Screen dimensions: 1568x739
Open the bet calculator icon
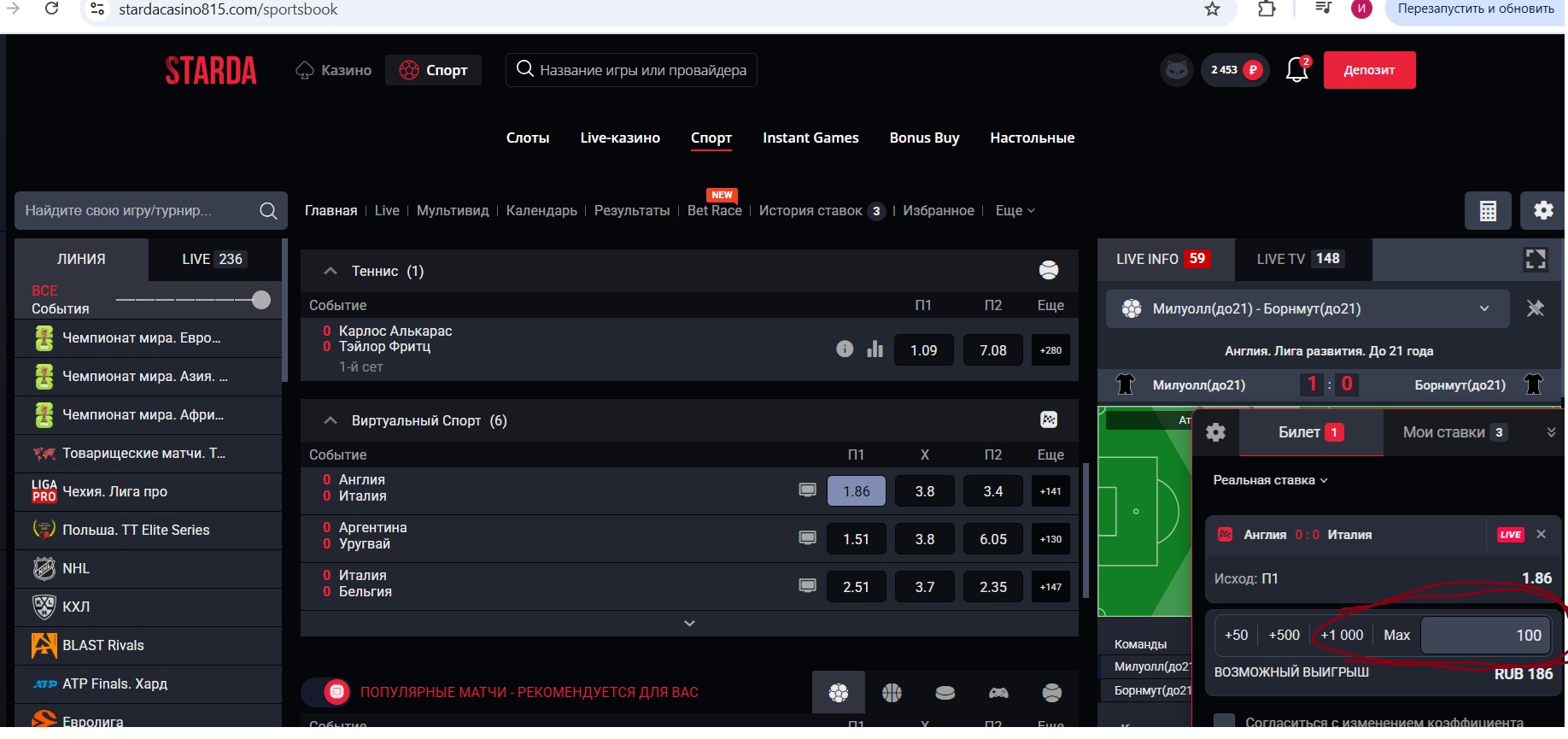click(x=1488, y=211)
